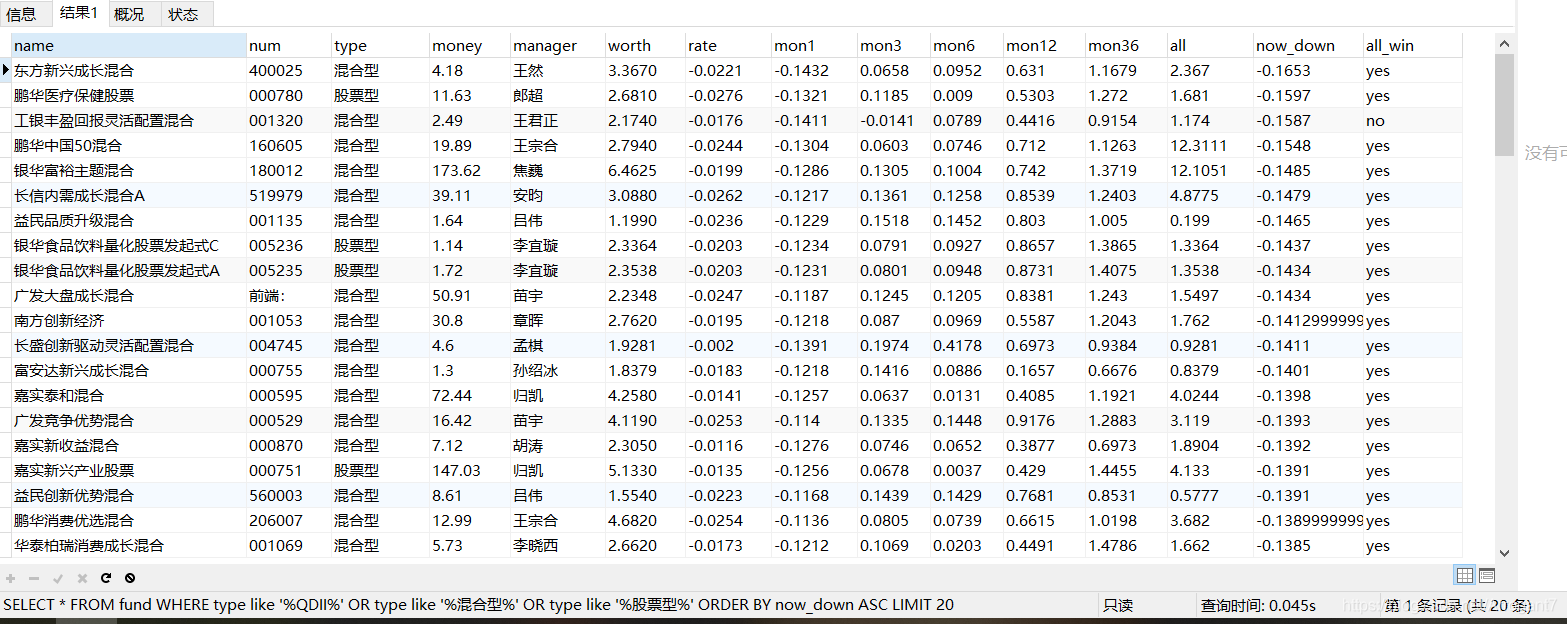1567x624 pixels.
Task: Click the stop icon below the grid
Action: click(x=130, y=578)
